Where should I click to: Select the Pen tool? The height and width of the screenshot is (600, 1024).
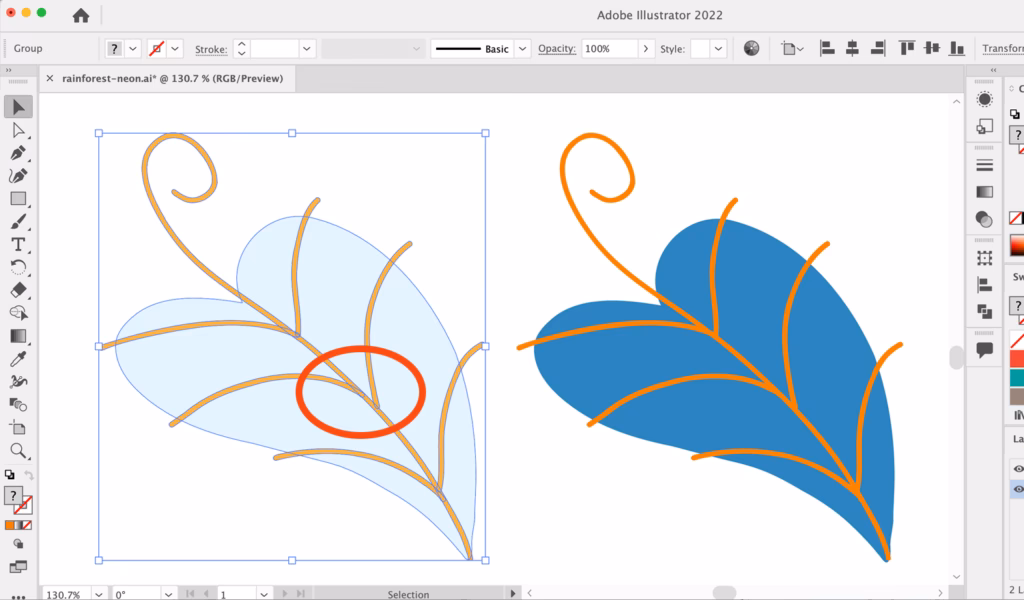pos(16,152)
